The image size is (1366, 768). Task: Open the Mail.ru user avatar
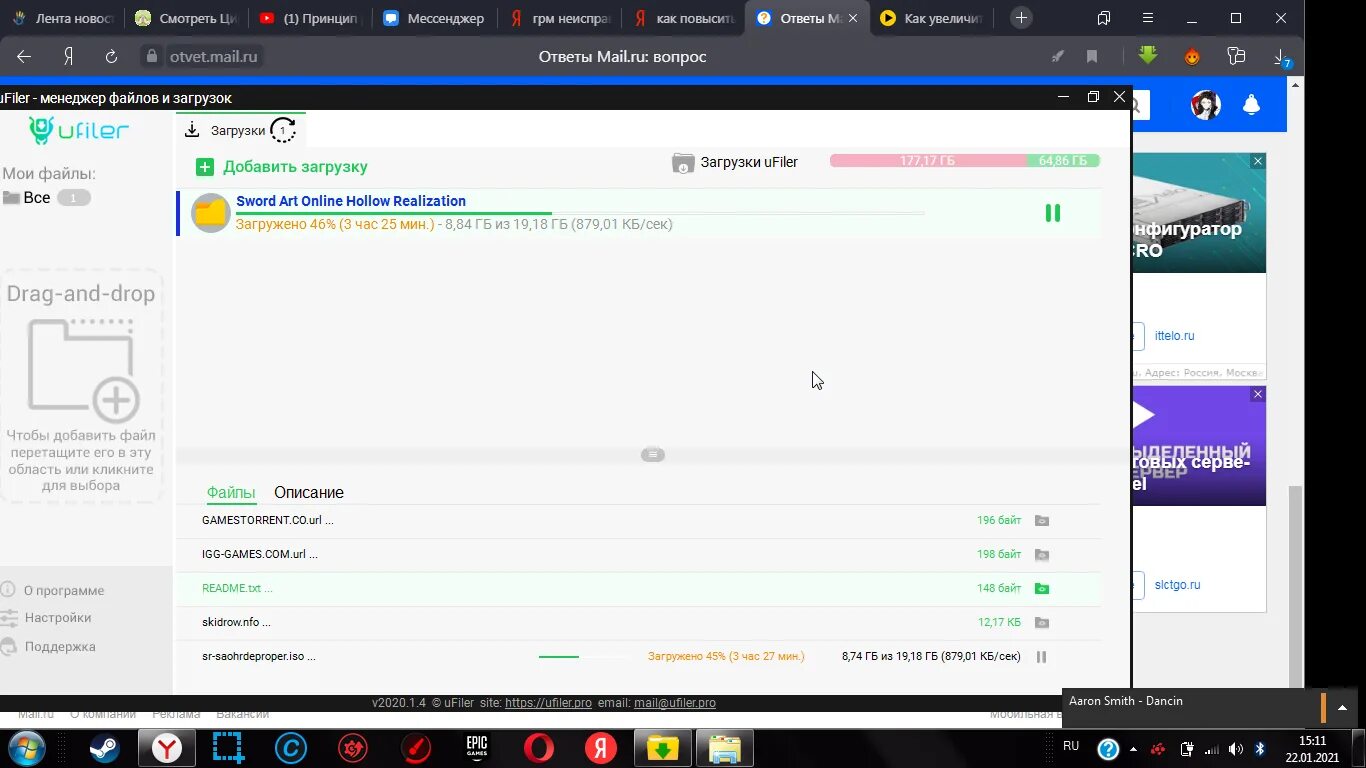pyautogui.click(x=1206, y=105)
